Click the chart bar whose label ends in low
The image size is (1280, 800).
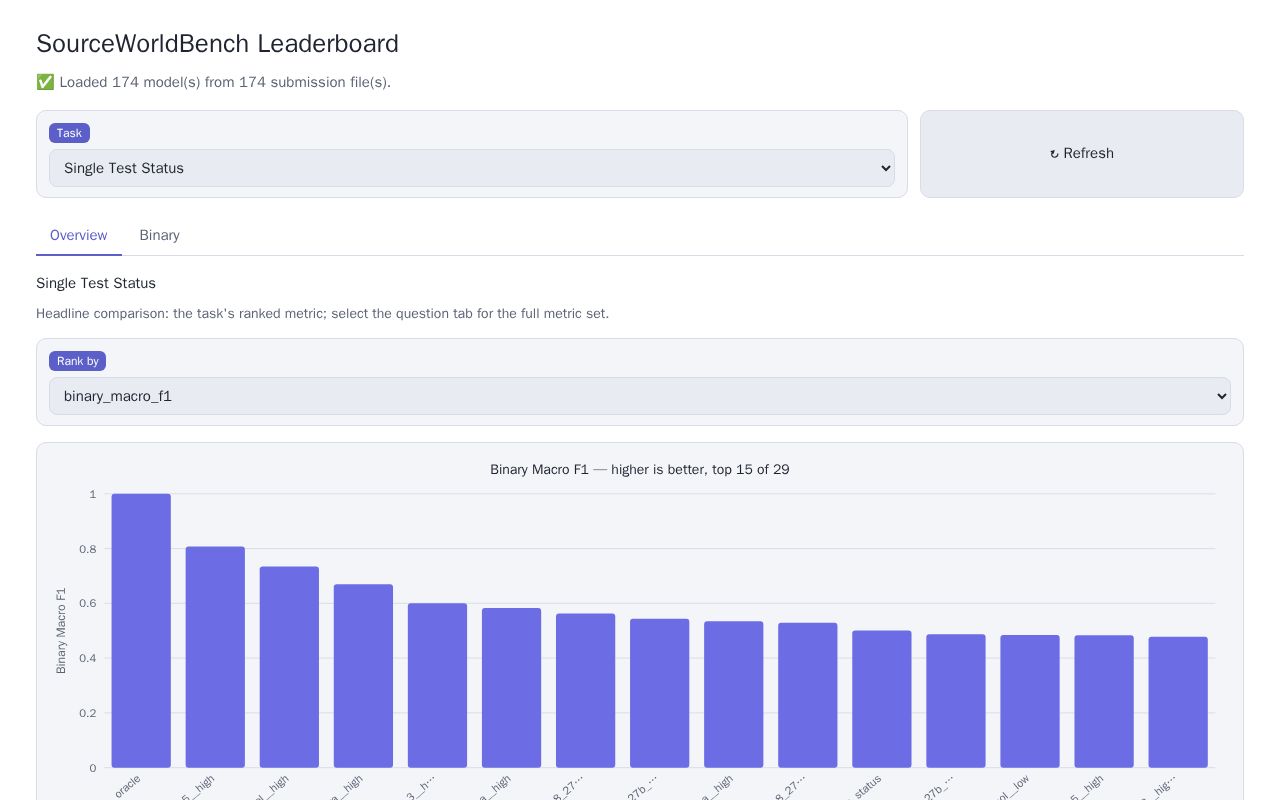pos(1030,701)
